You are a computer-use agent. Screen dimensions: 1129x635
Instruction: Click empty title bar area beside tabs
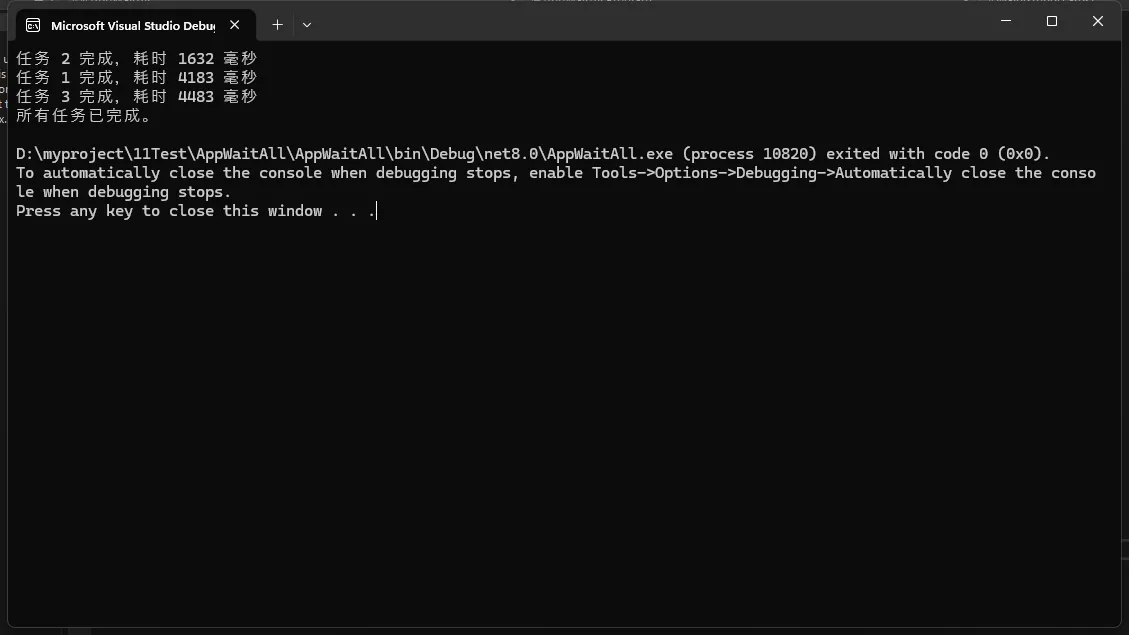650,21
